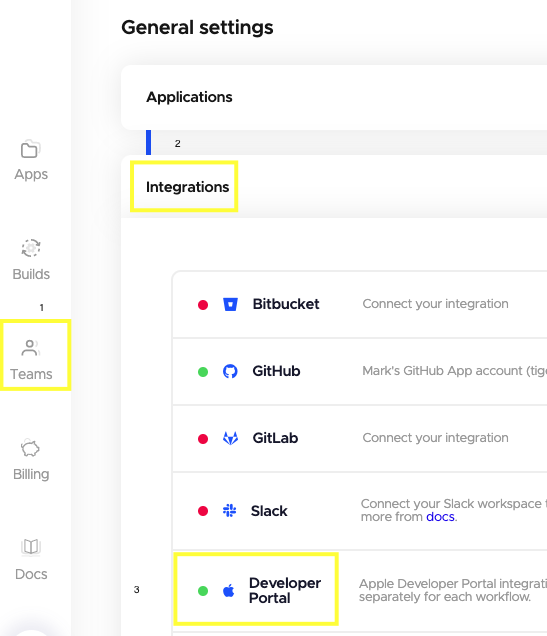Click the Slack logo icon

[x=230, y=510]
